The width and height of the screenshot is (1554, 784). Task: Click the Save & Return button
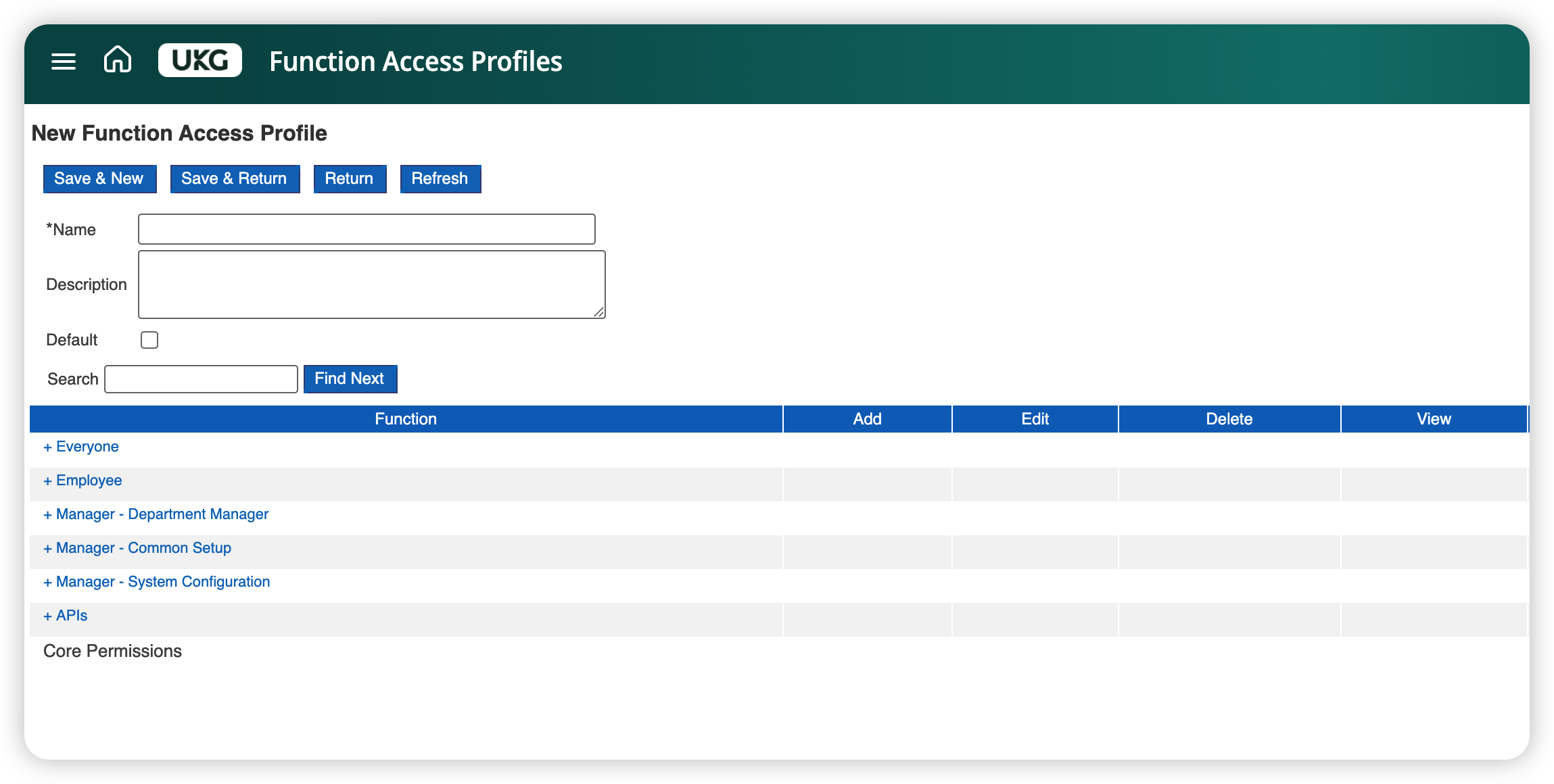point(235,179)
